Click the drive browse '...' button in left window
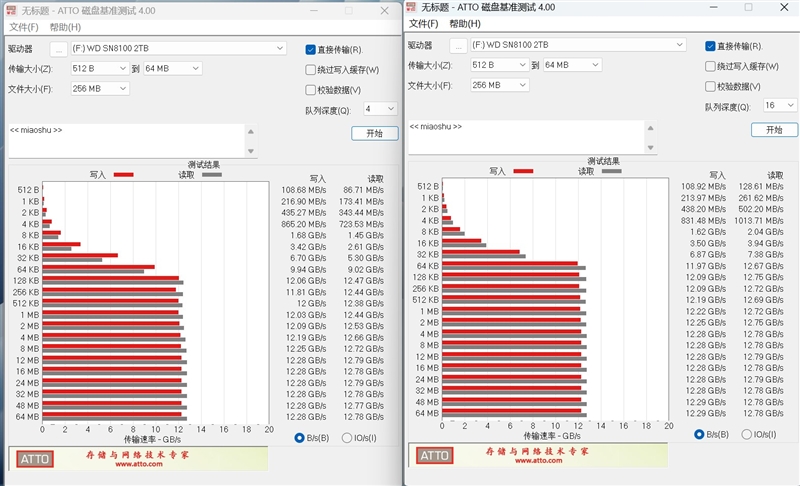This screenshot has width=800, height=486. [59, 49]
